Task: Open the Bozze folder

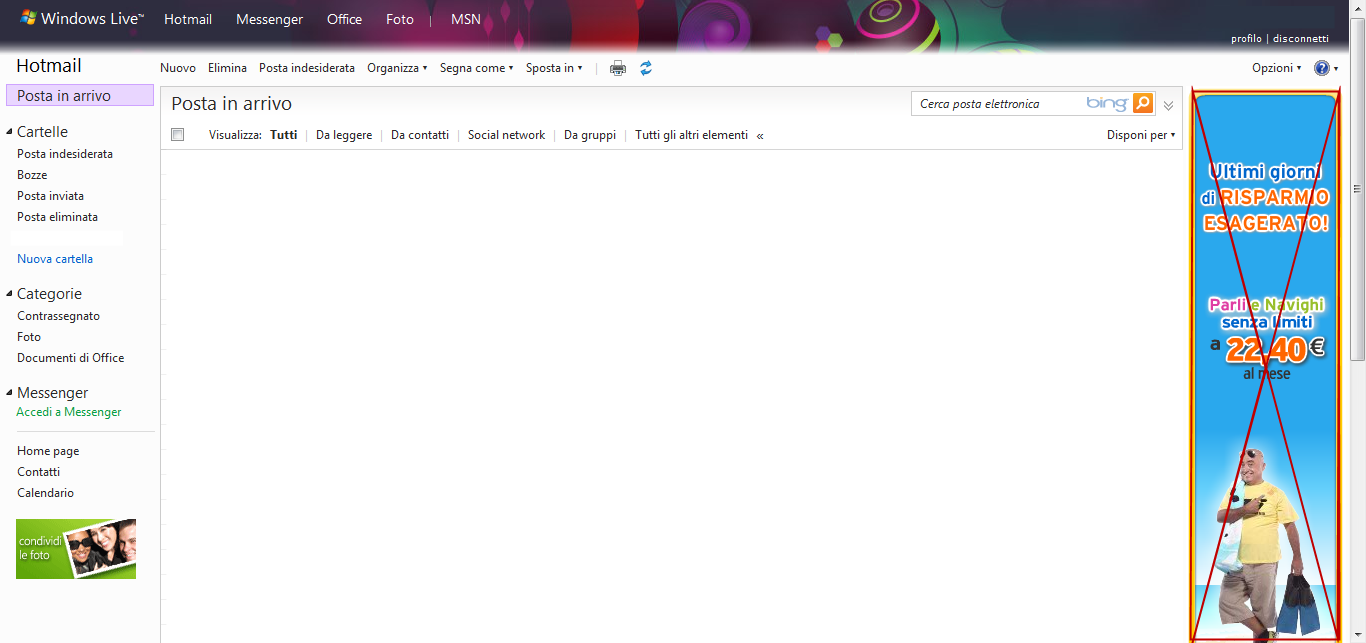Action: [x=32, y=175]
